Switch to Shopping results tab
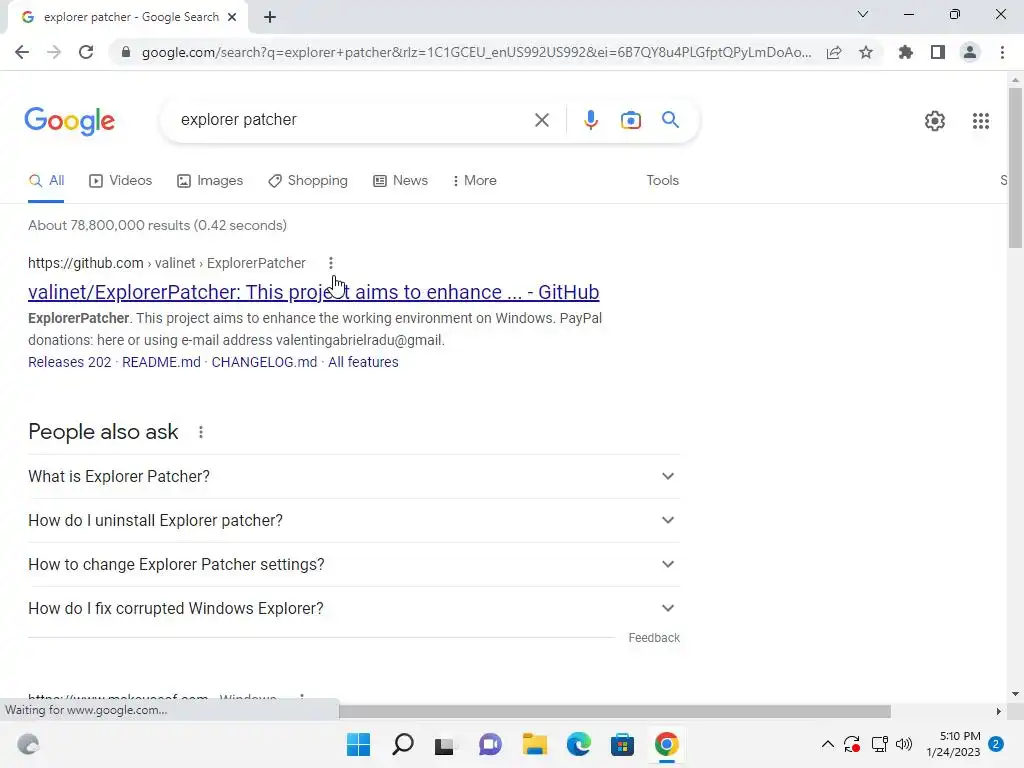Viewport: 1024px width, 768px height. 308,181
